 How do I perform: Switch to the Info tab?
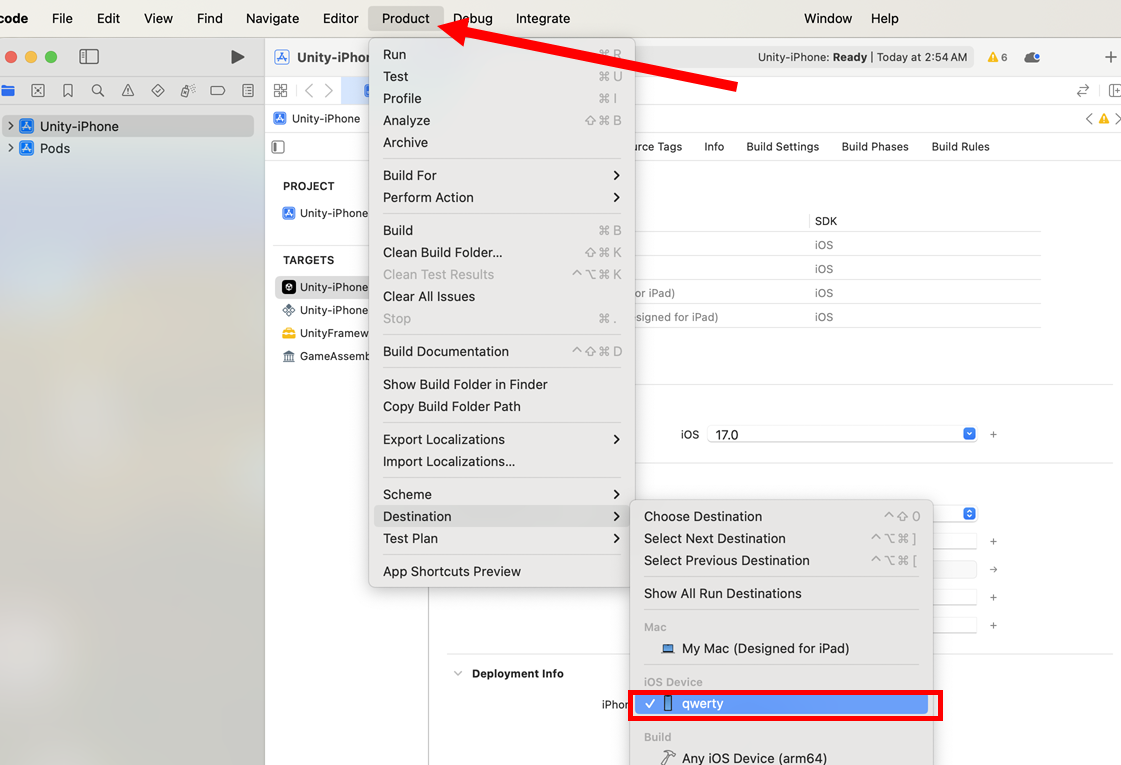(x=713, y=147)
